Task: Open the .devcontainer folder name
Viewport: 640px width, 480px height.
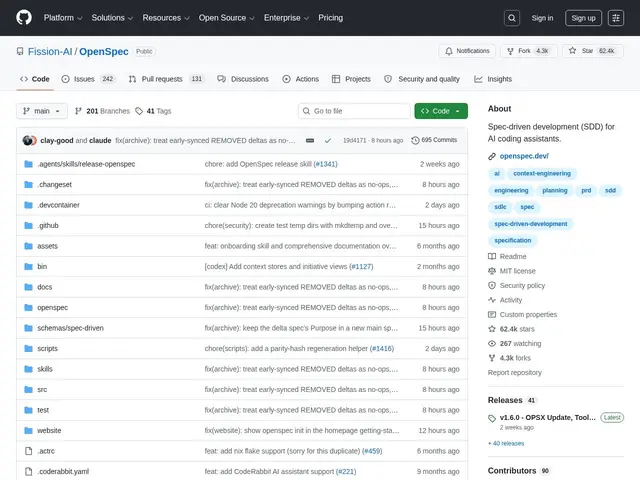Action: click(x=58, y=205)
